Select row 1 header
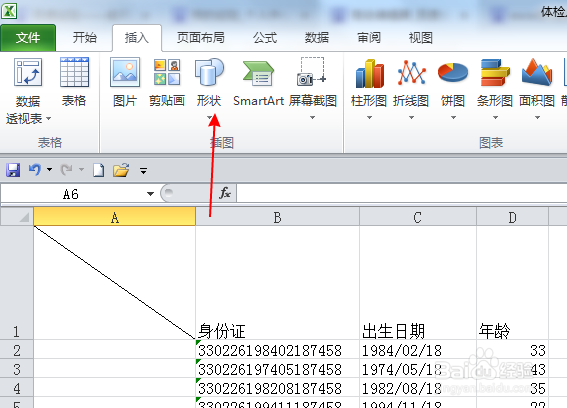Viewport: 567px width, 408px height. click(x=17, y=283)
